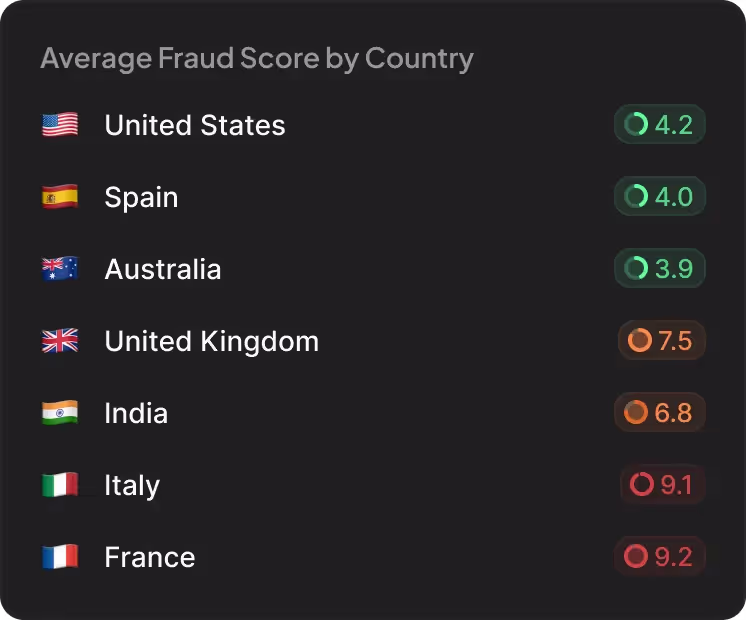The image size is (746, 620).
Task: Click the green ring icon beside 4.2
Action: (636, 125)
